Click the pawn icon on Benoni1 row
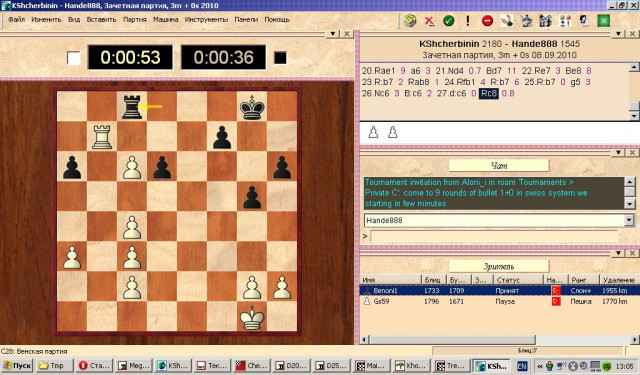Viewport: 640px width, 375px height. (x=367, y=291)
